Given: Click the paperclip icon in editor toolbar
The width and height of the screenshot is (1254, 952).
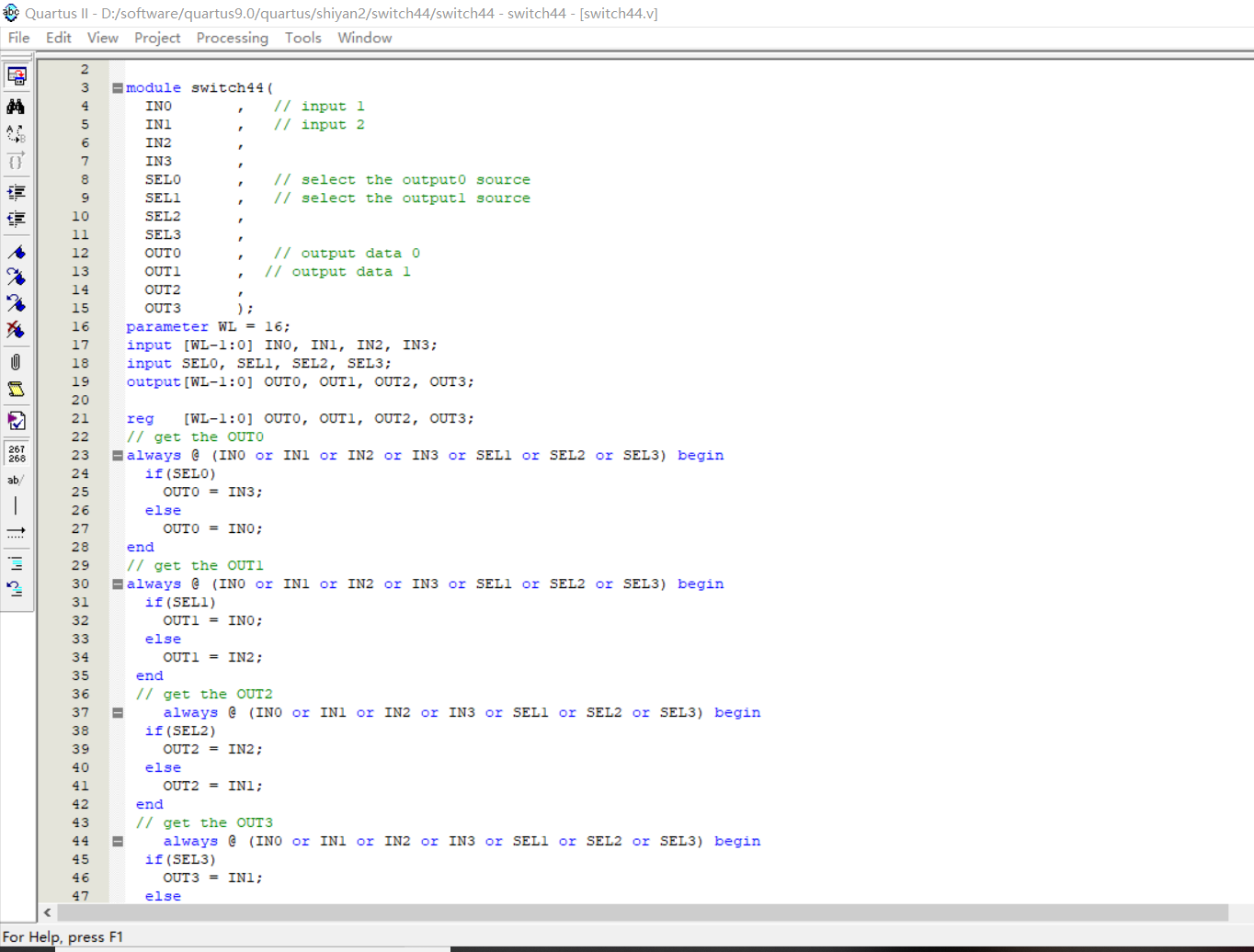Looking at the screenshot, I should pyautogui.click(x=16, y=362).
